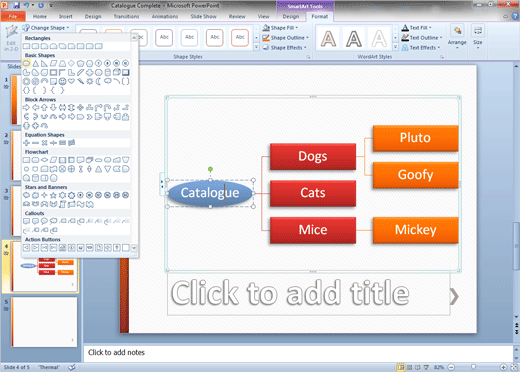Select the rectangular callout shape
The width and height of the screenshot is (520, 372).
tap(26, 221)
